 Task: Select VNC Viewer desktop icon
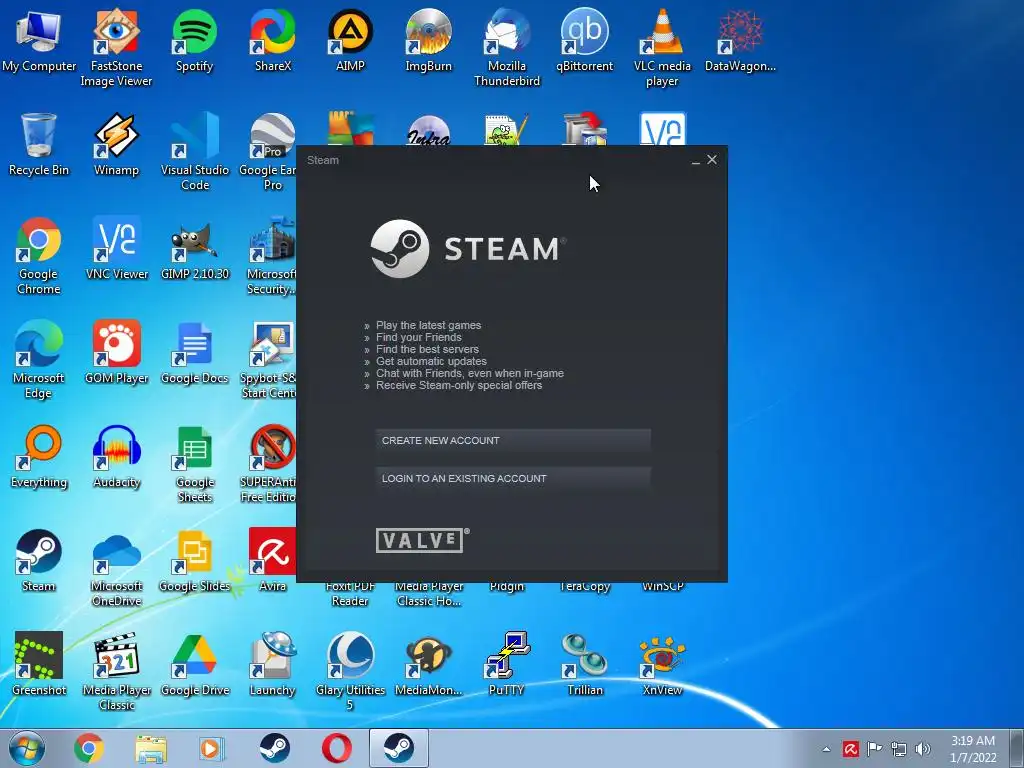[x=117, y=248]
